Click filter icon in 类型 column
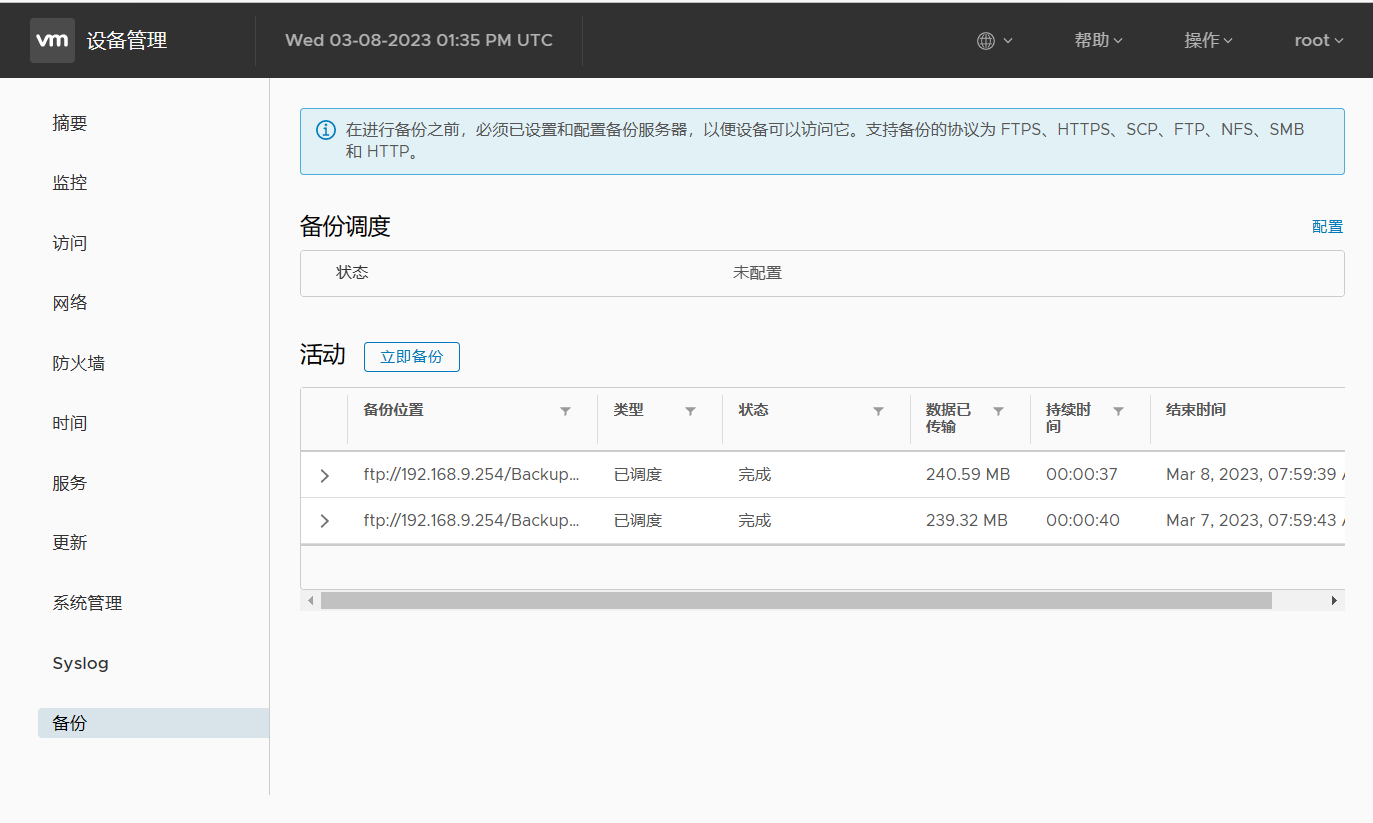 [690, 411]
